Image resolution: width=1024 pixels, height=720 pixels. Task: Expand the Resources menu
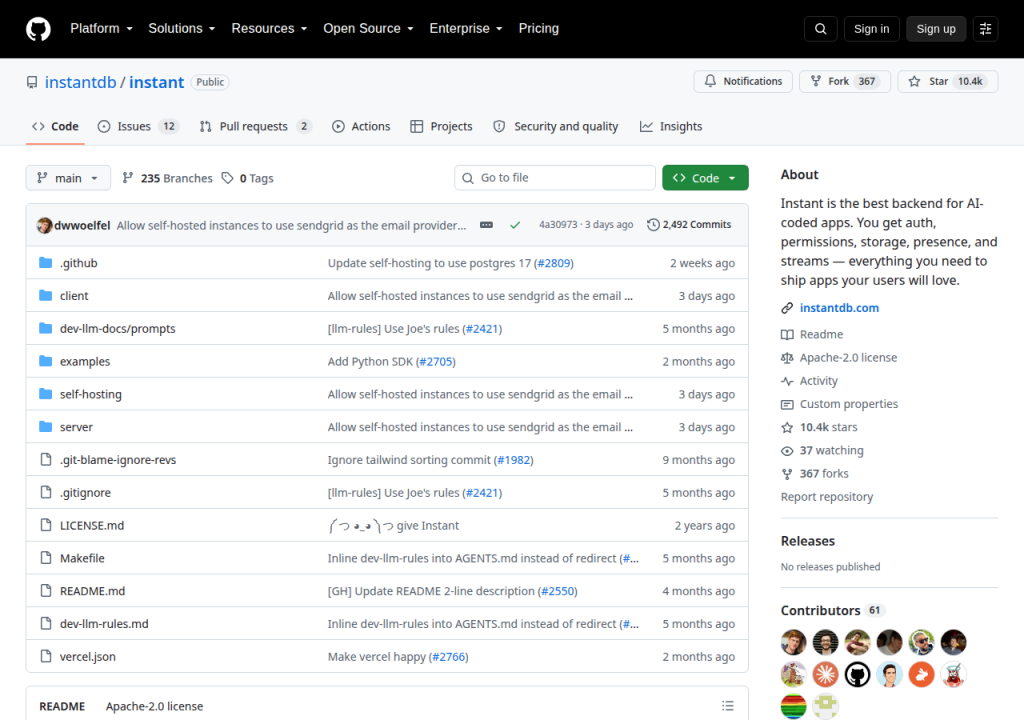[269, 29]
